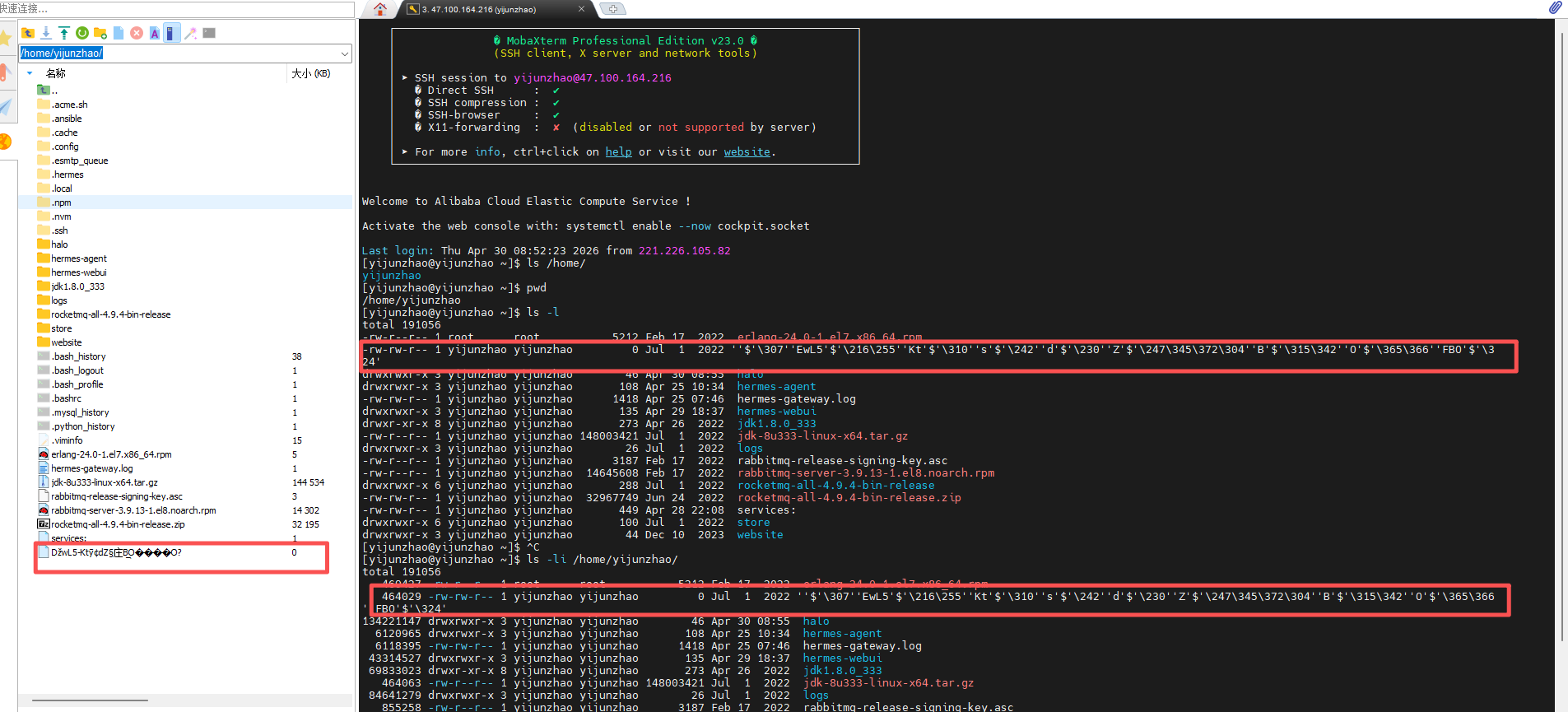Refresh the SFTP folder with green icon

point(82,33)
